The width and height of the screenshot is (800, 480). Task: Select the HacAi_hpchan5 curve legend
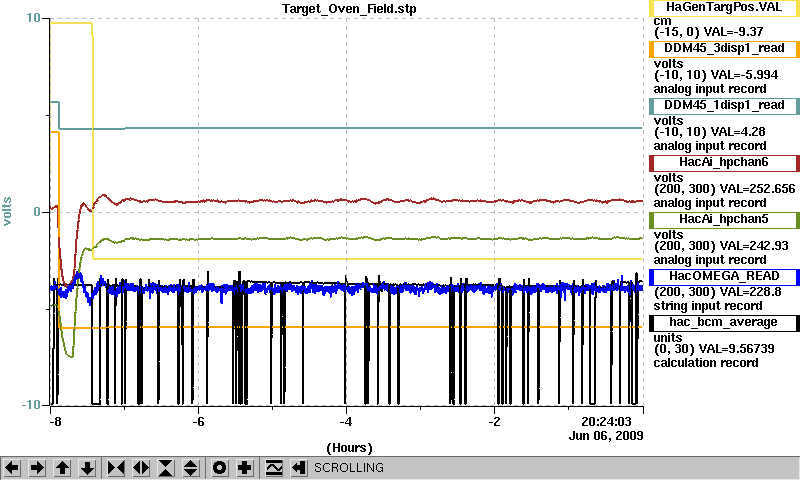(724, 220)
